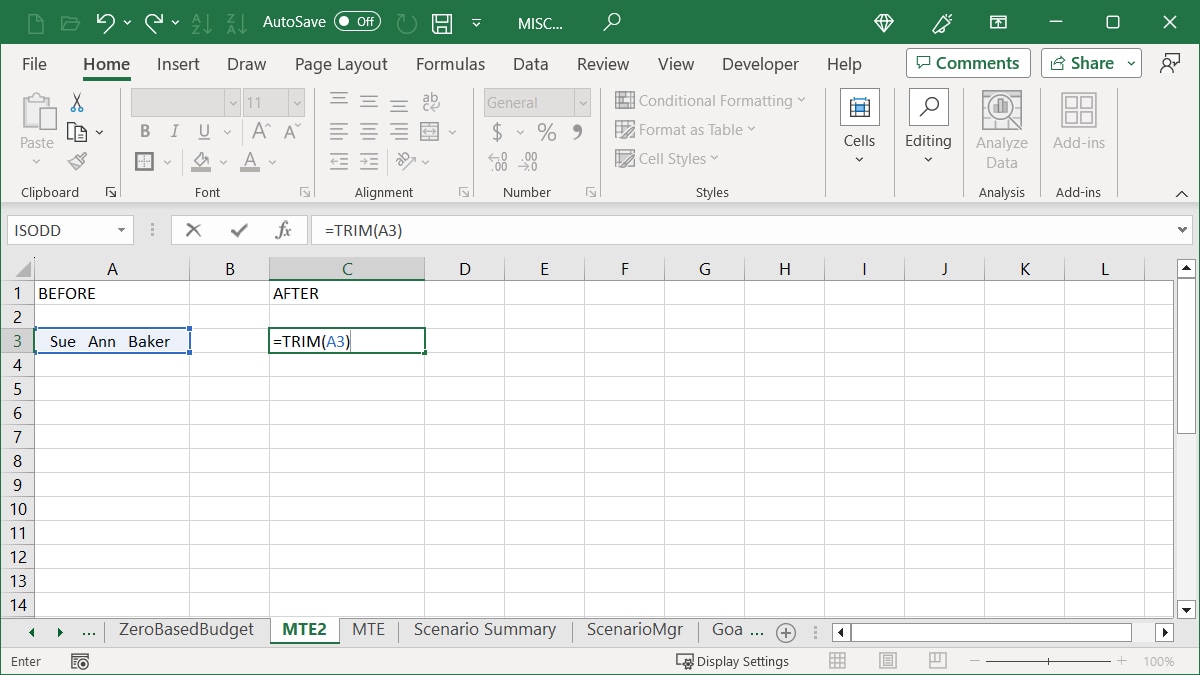Open the Analyze Data pane
1200x675 pixels.
pyautogui.click(x=1001, y=128)
